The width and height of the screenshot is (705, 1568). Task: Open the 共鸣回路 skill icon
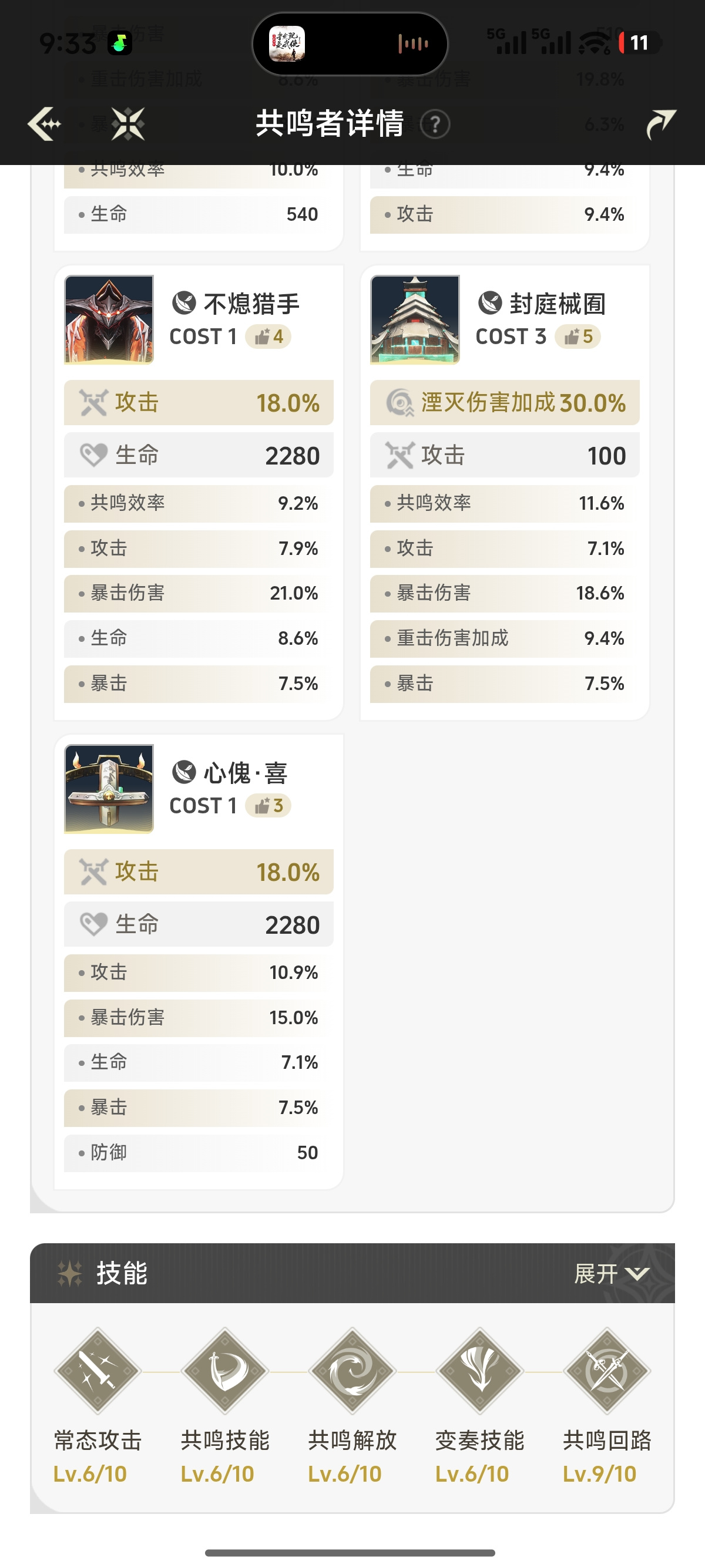coord(607,1371)
